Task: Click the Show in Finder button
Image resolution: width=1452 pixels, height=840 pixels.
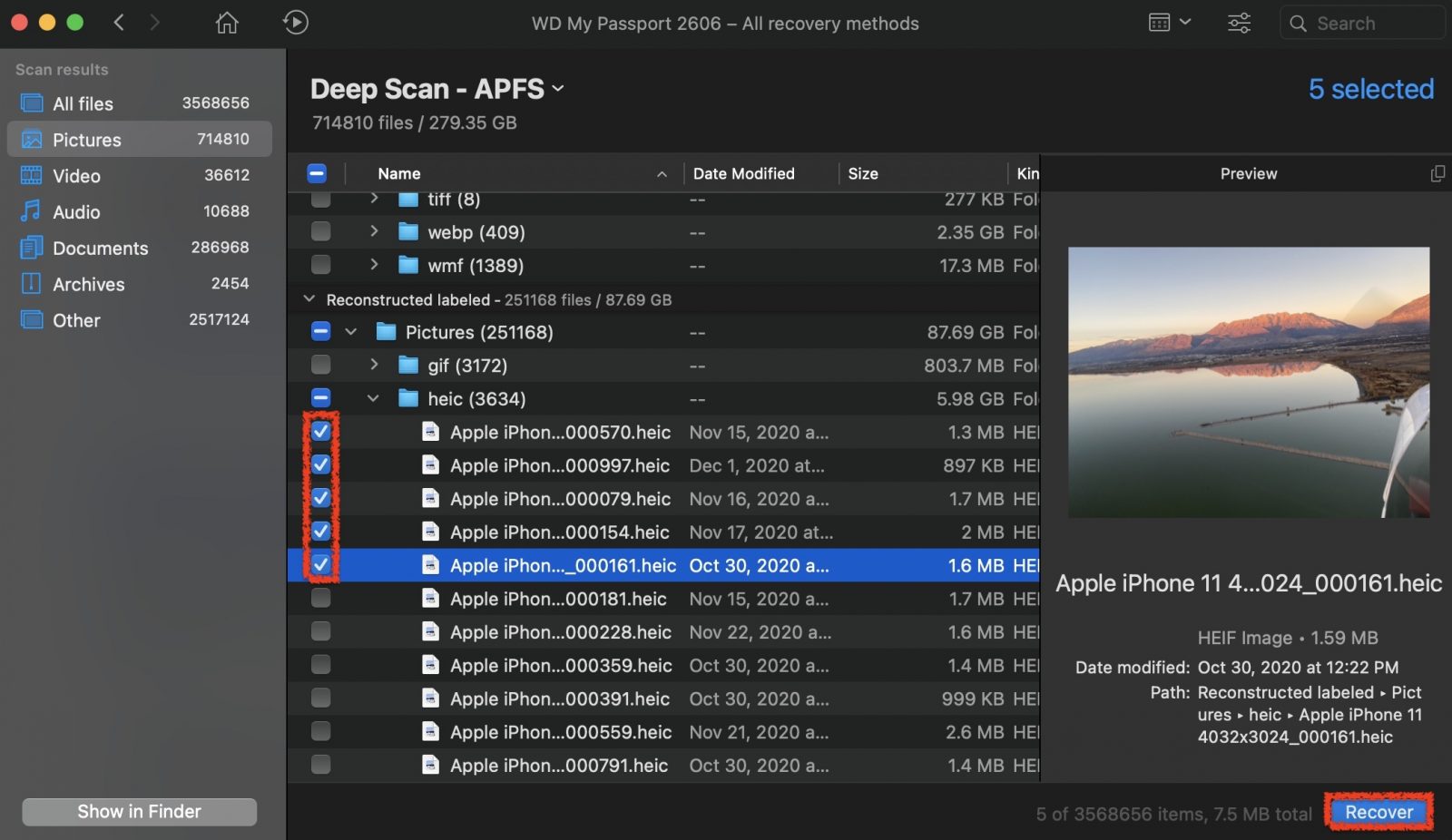Action: pyautogui.click(x=138, y=811)
